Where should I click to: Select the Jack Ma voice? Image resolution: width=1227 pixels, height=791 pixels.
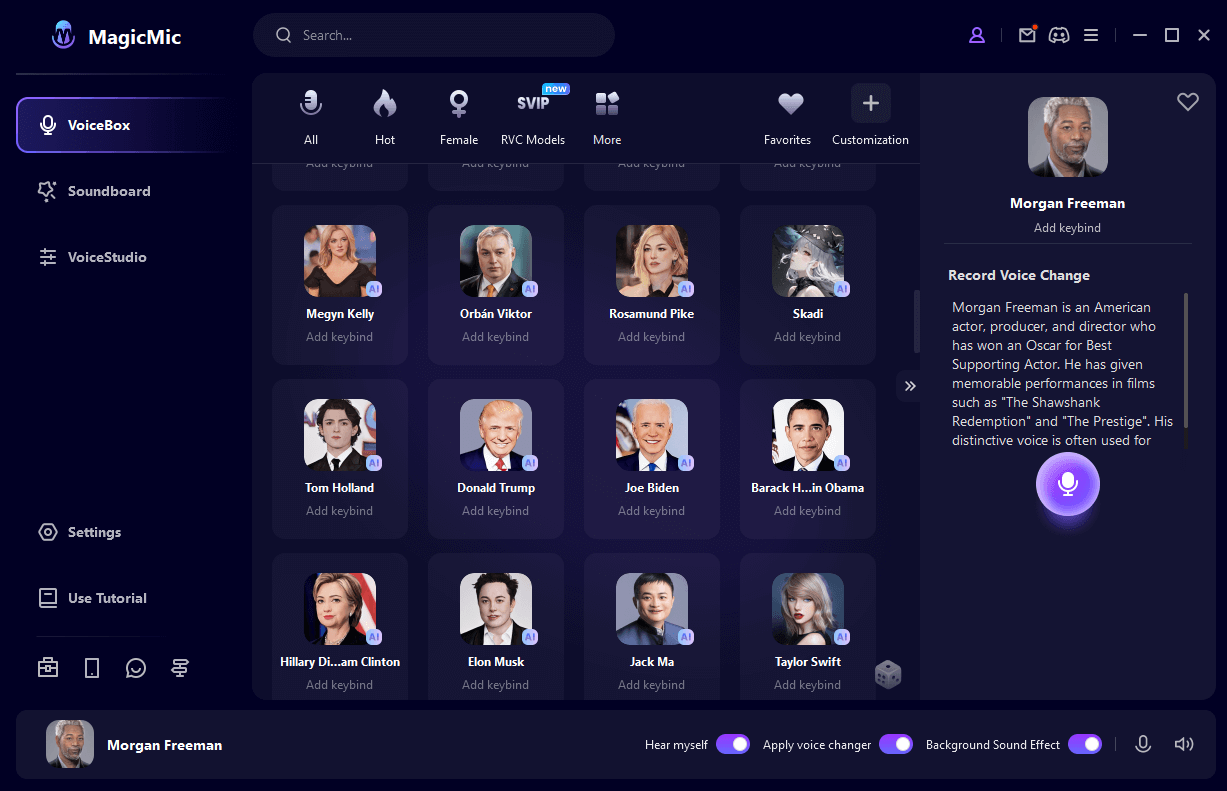pyautogui.click(x=652, y=626)
